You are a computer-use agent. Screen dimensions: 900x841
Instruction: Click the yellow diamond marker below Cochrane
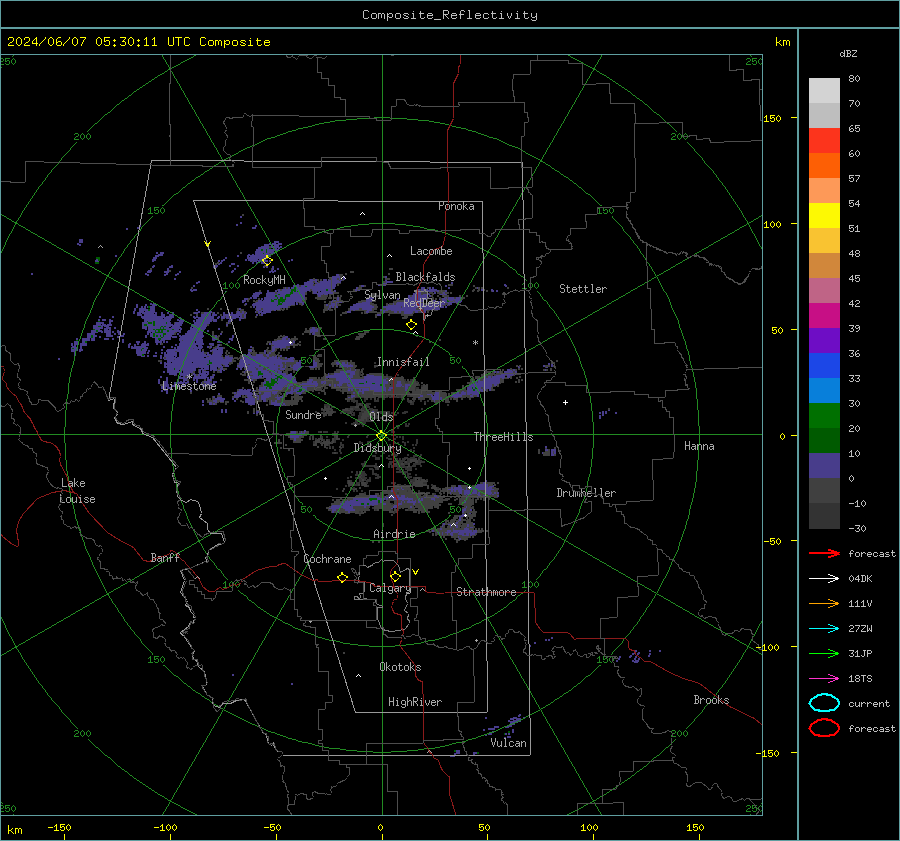[x=342, y=577]
